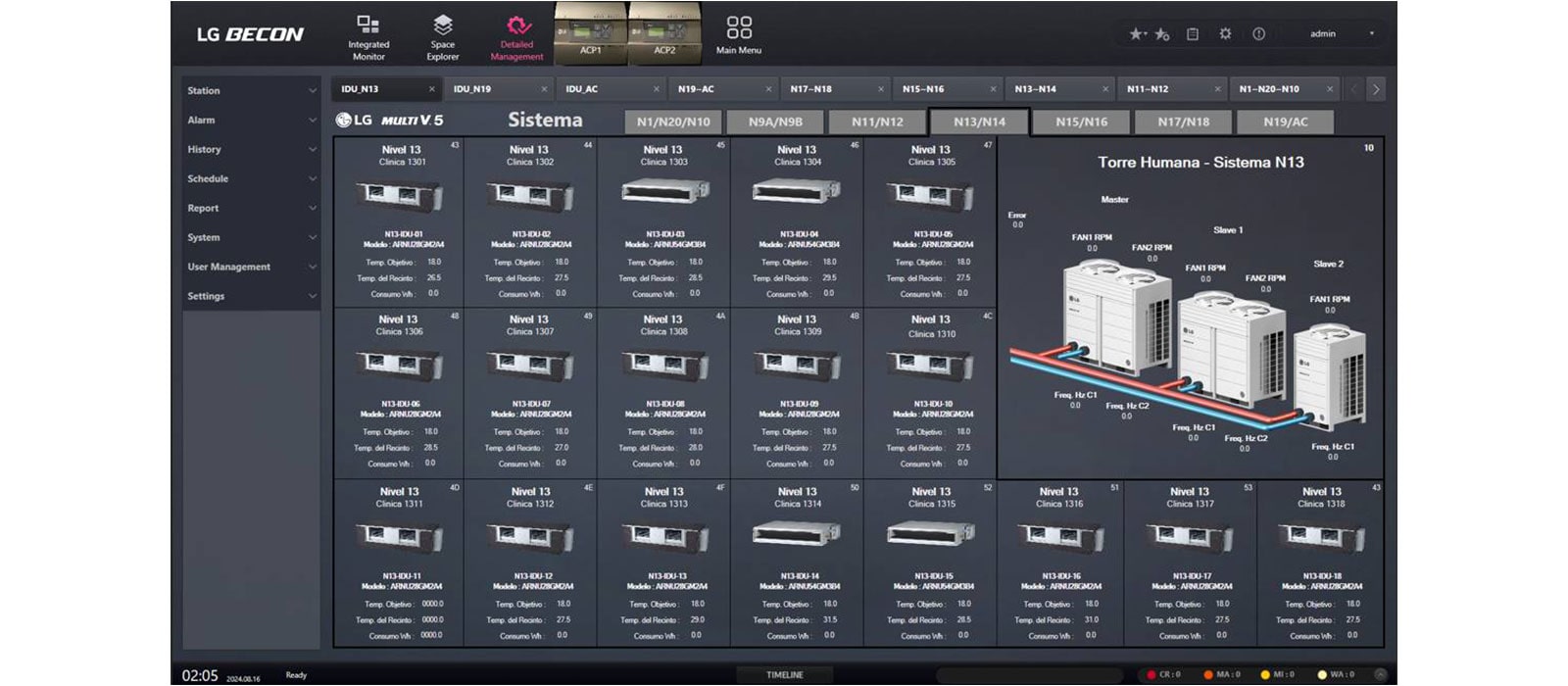Click the N1/N20/N10 system button
1568x686 pixels.
(x=673, y=122)
